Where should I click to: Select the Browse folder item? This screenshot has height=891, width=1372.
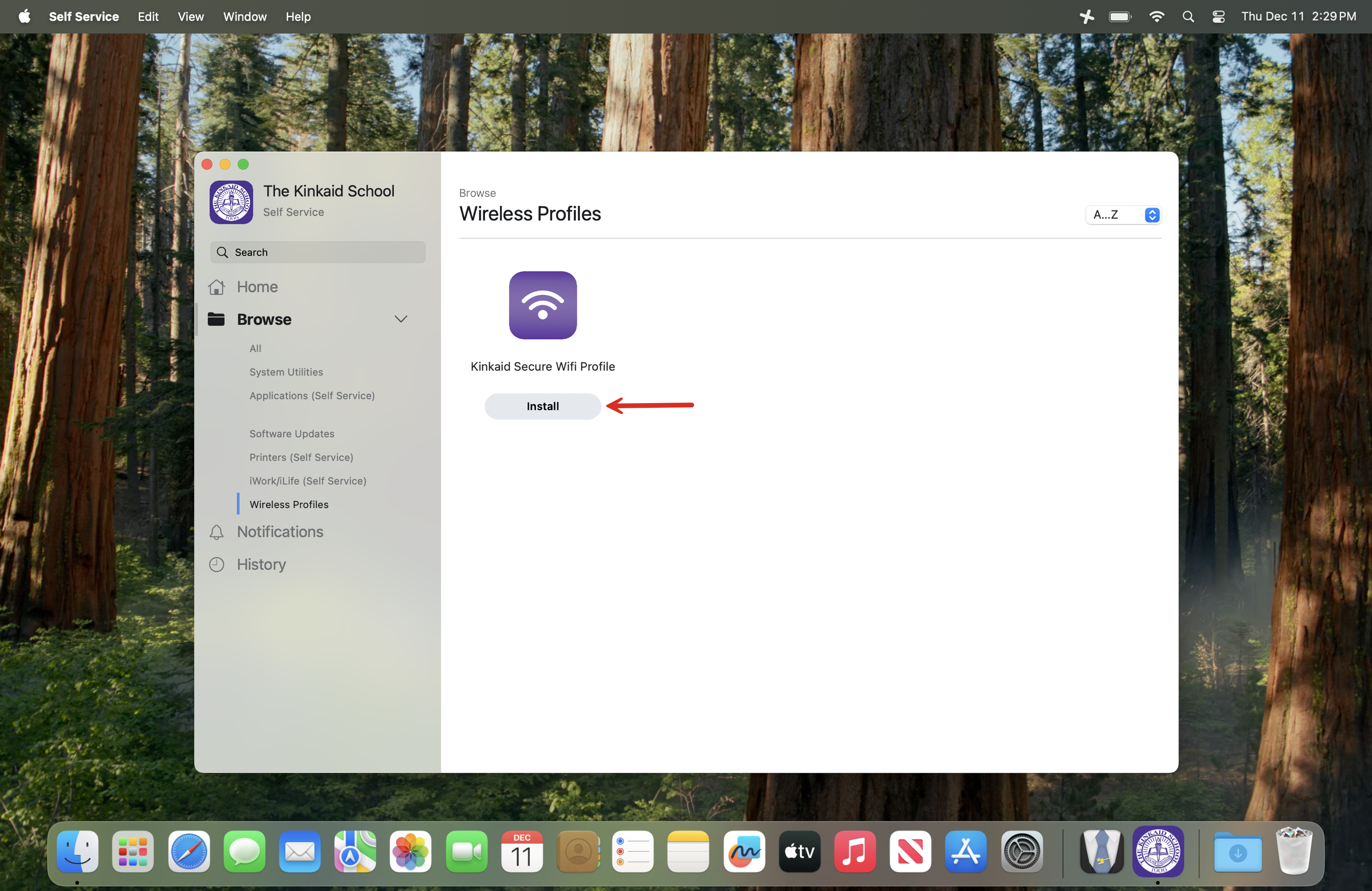click(x=263, y=319)
